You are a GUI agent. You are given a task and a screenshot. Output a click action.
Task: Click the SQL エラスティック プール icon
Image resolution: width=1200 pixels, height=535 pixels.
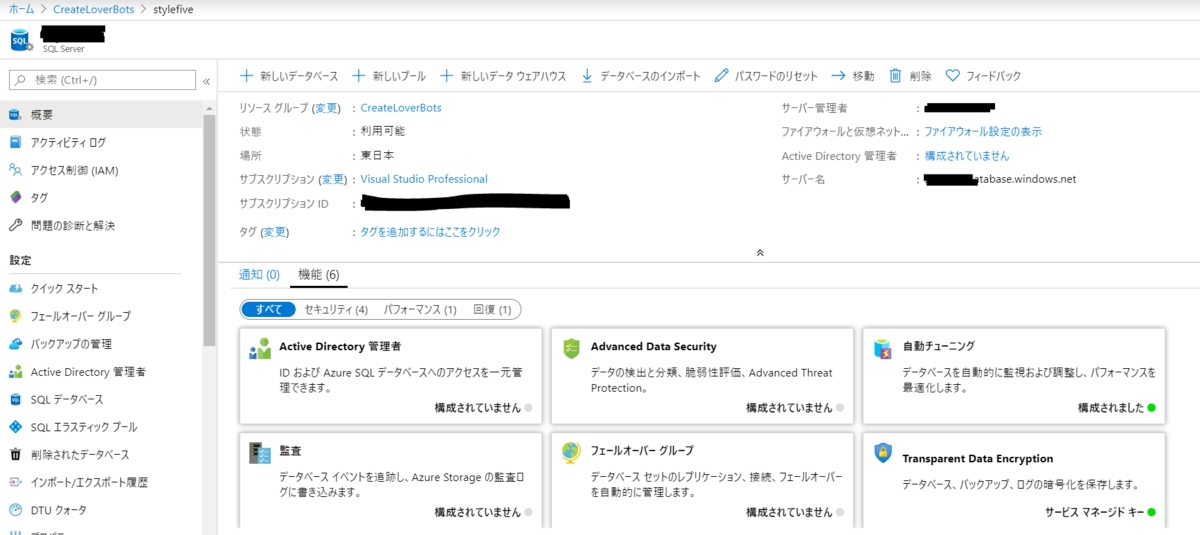(x=15, y=427)
